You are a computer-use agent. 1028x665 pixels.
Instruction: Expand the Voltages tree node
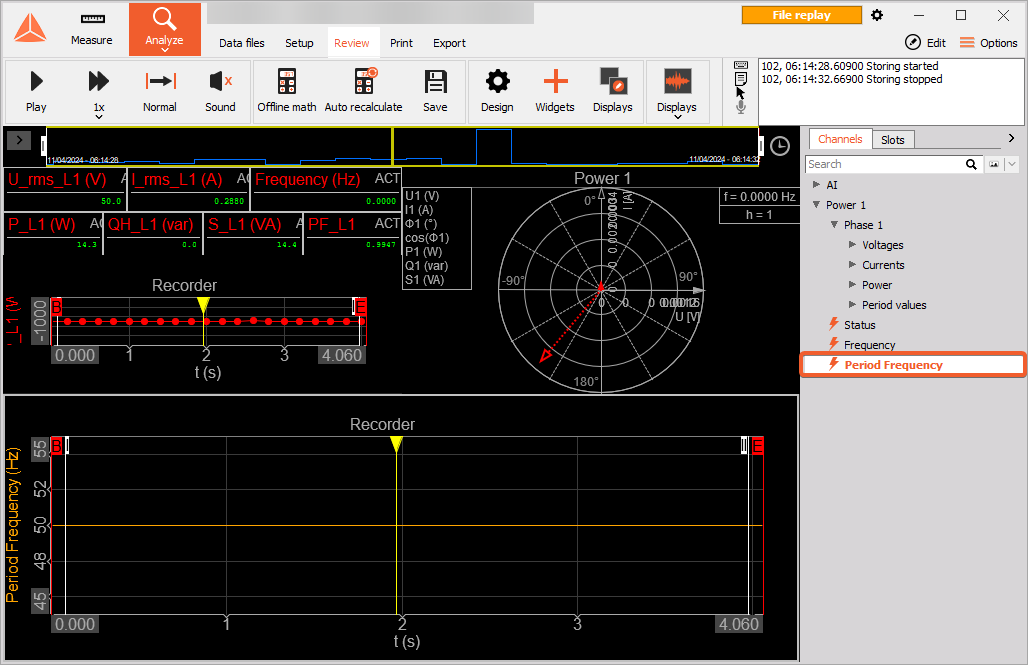click(852, 245)
